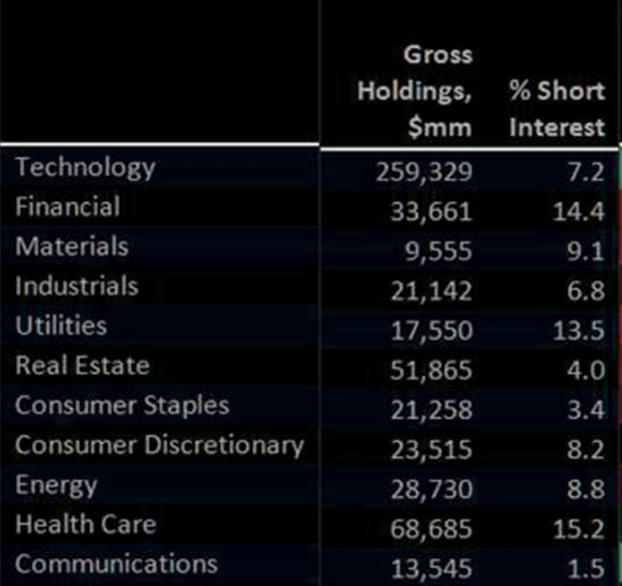Select the Health Care holdings value 68,685
This screenshot has height=586, width=622.
(435, 528)
